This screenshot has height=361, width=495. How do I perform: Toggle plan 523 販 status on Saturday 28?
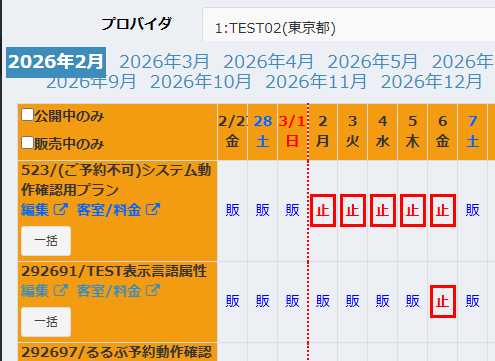(x=263, y=210)
